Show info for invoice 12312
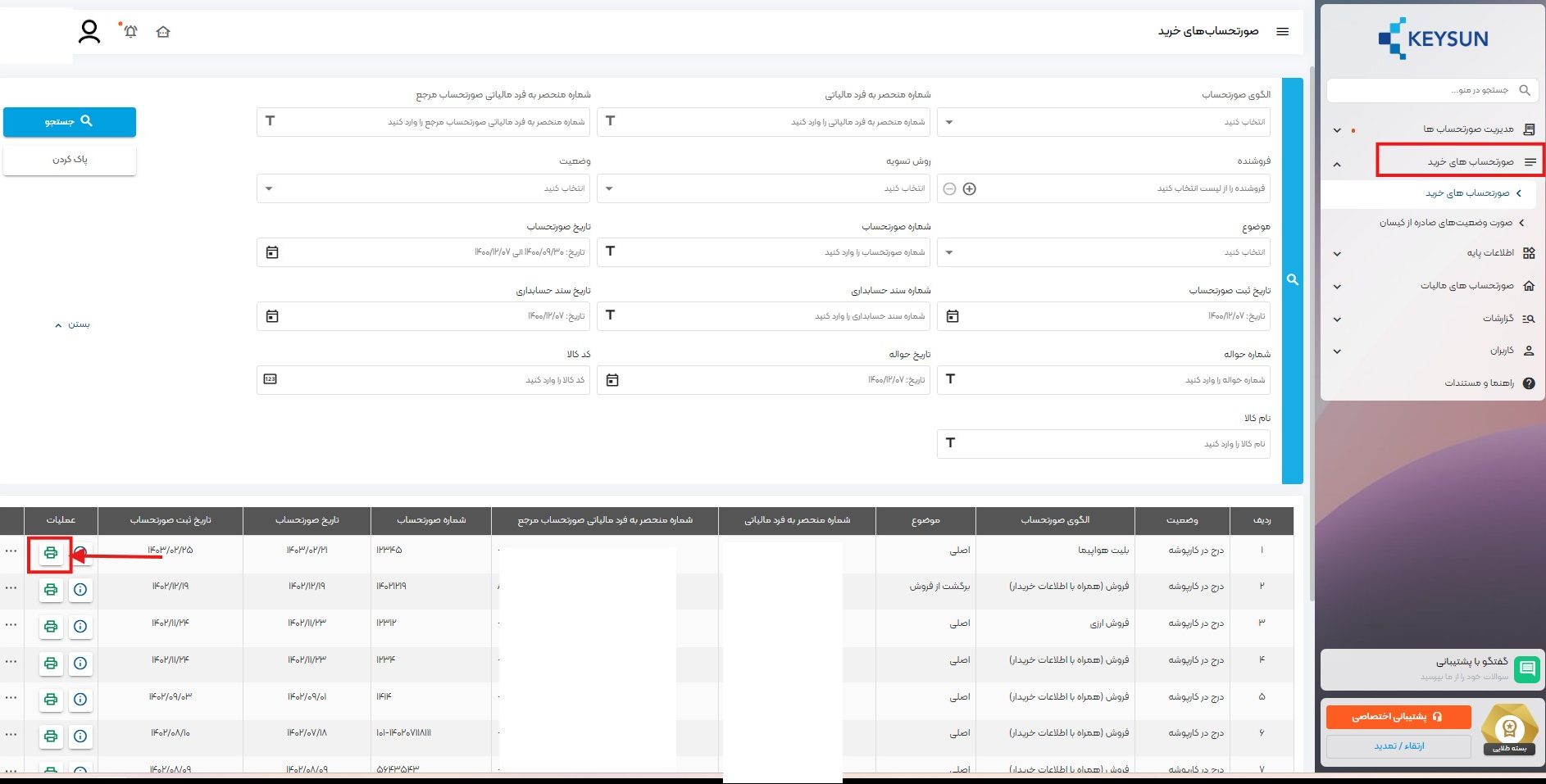Viewport: 1546px width, 784px height. (x=80, y=627)
